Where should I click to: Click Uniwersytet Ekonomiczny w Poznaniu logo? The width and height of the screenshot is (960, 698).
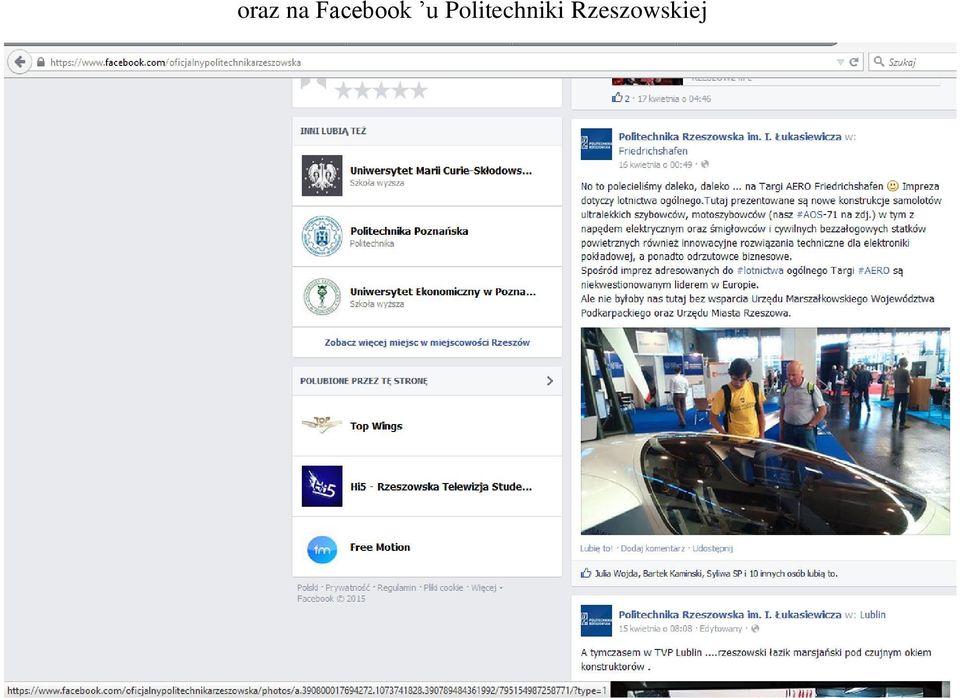[x=321, y=296]
